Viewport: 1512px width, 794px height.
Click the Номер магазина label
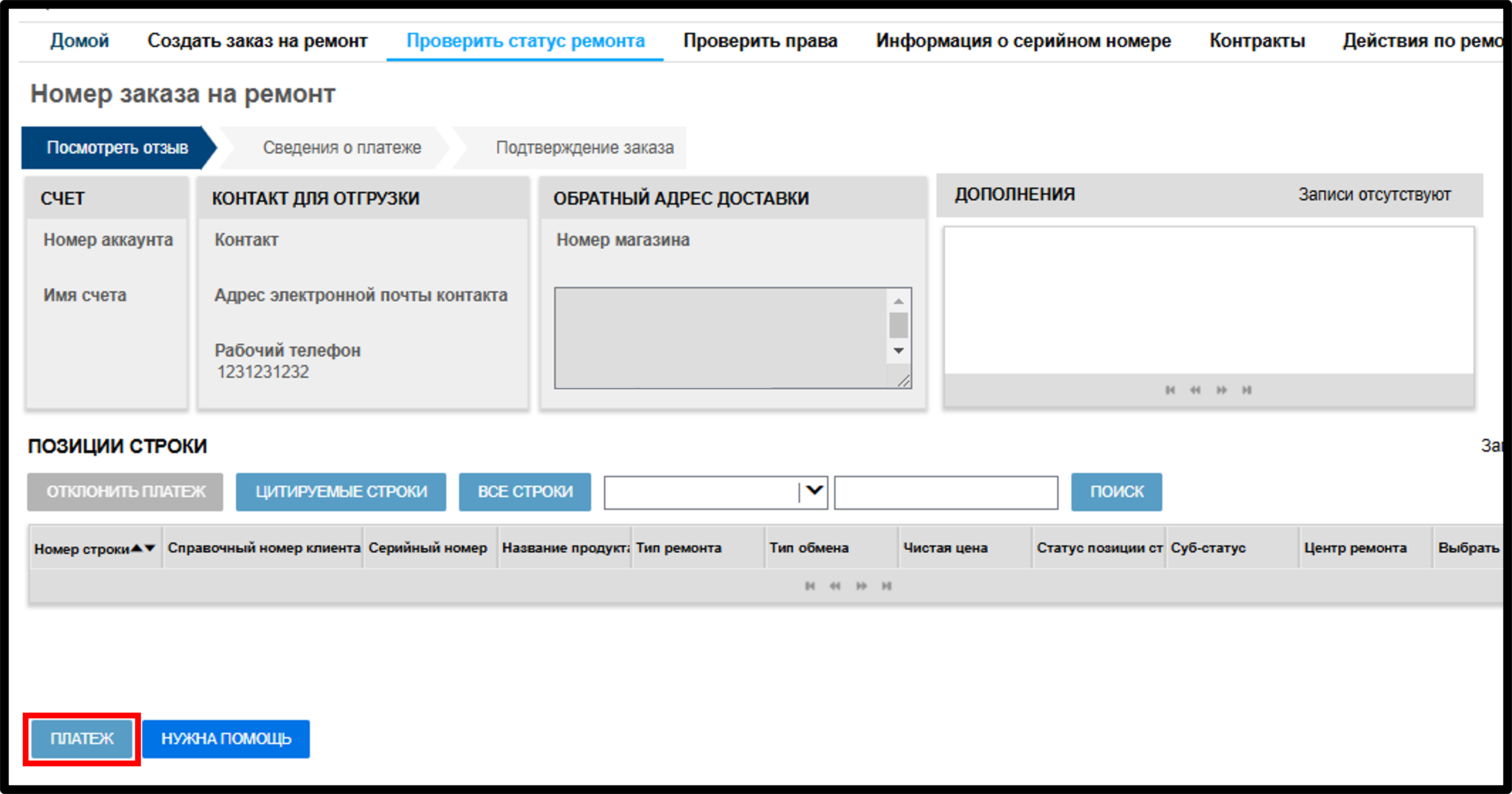[x=623, y=240]
